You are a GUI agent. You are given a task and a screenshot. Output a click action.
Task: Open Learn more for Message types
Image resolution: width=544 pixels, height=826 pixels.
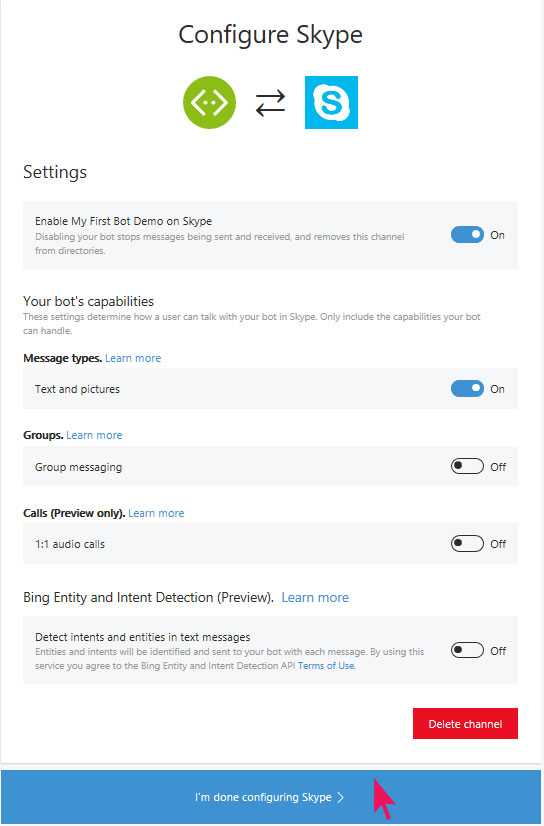pos(133,358)
